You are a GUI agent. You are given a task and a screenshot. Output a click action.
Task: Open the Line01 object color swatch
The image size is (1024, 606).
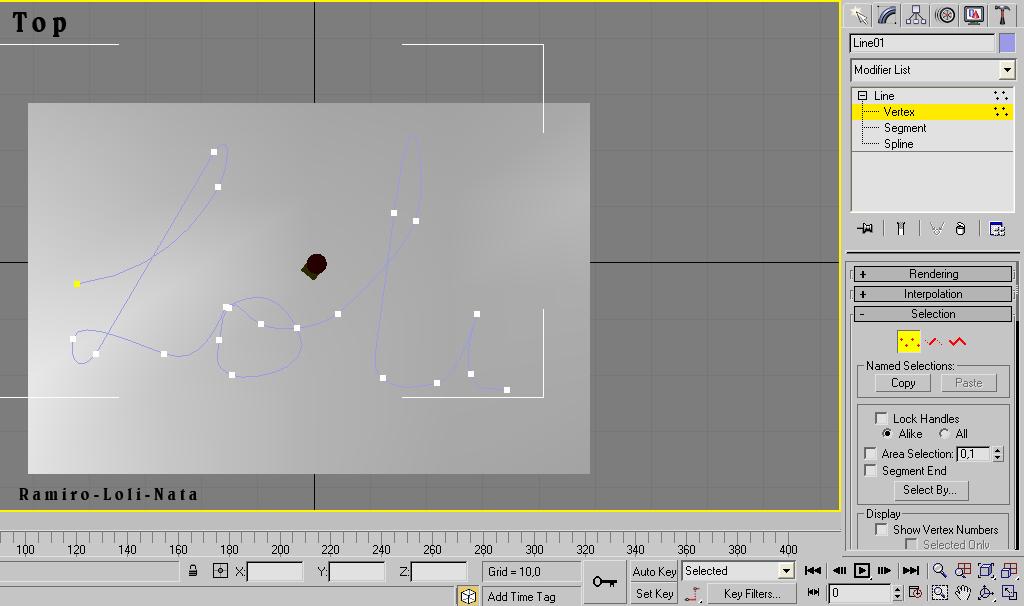coord(1007,43)
